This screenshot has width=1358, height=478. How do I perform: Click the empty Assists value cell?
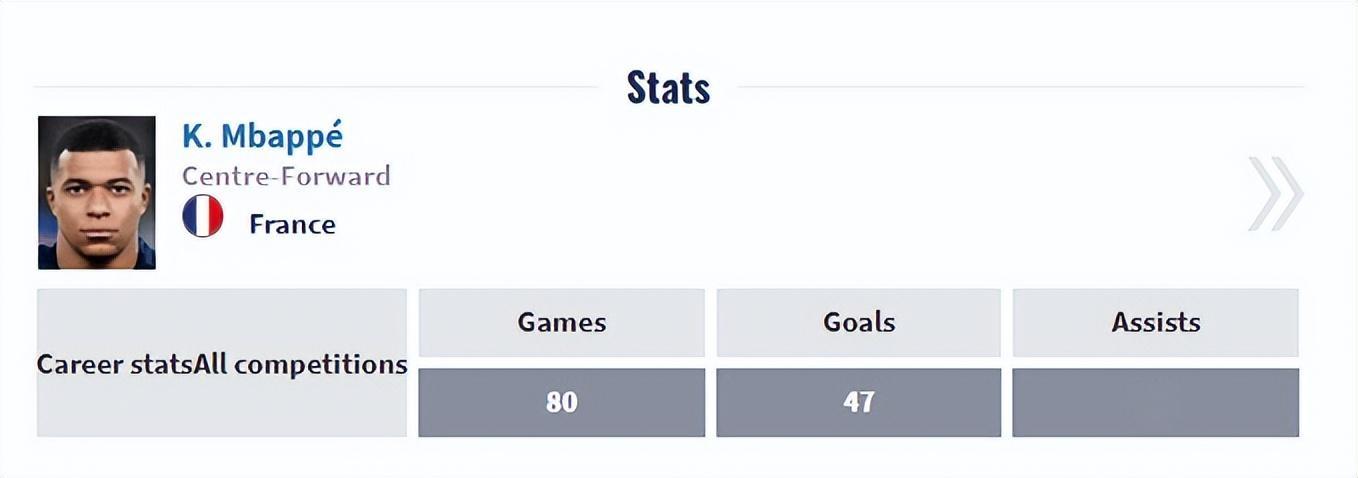point(1155,402)
